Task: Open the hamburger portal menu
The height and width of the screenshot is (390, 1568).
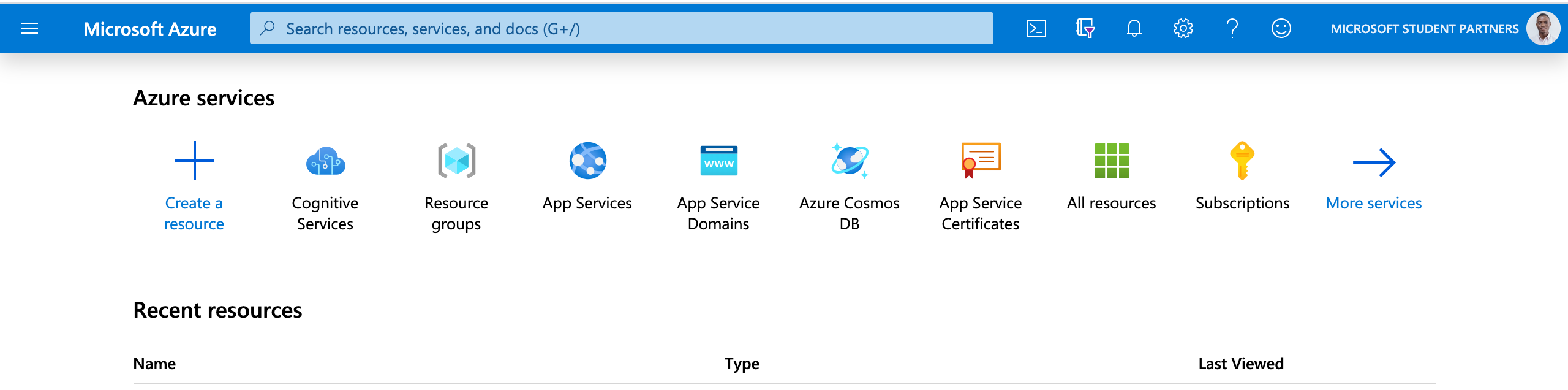Action: click(x=29, y=28)
